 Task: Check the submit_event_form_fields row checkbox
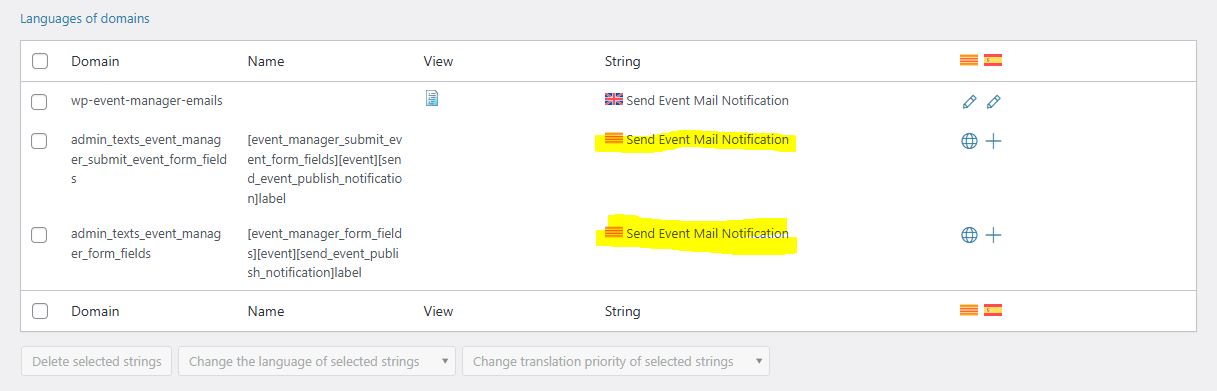click(40, 141)
